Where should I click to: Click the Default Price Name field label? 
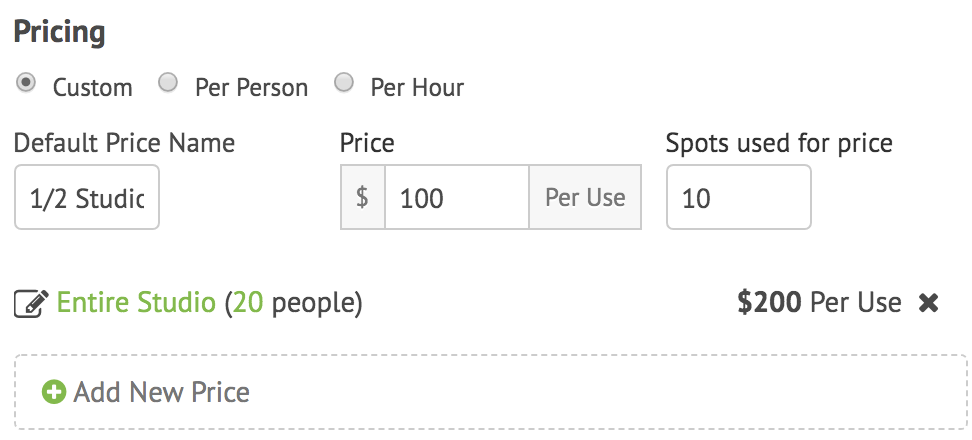(x=124, y=143)
